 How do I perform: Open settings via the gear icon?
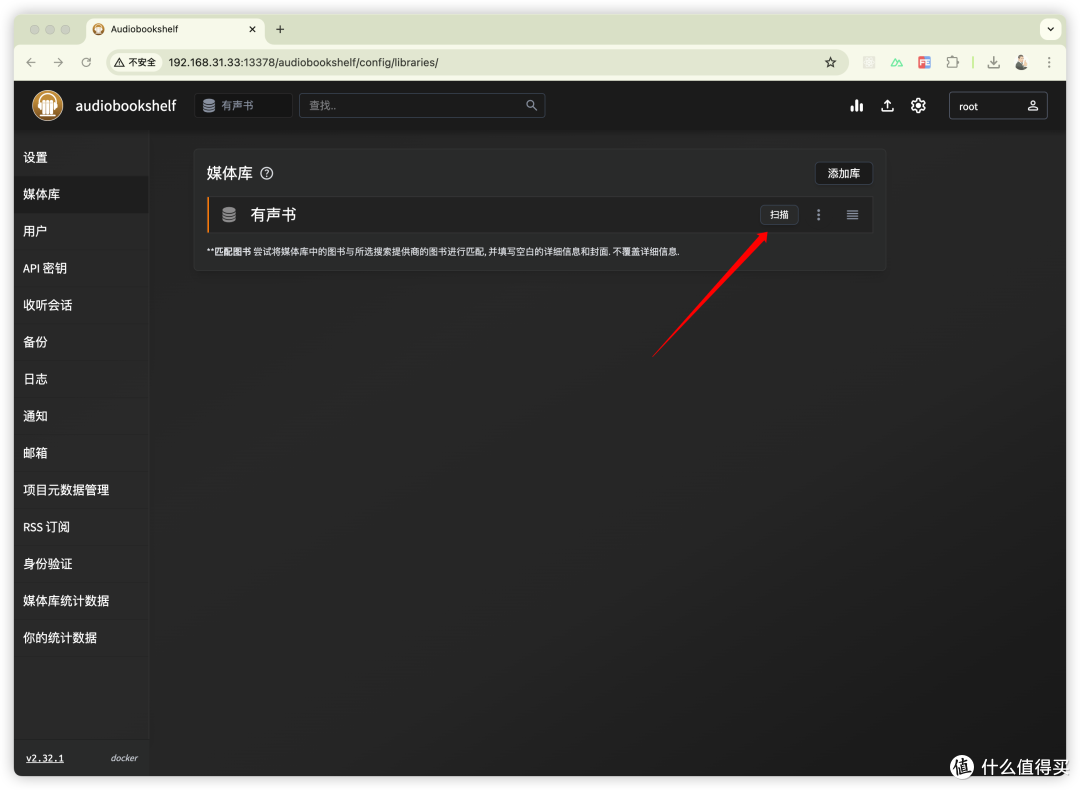click(x=918, y=106)
